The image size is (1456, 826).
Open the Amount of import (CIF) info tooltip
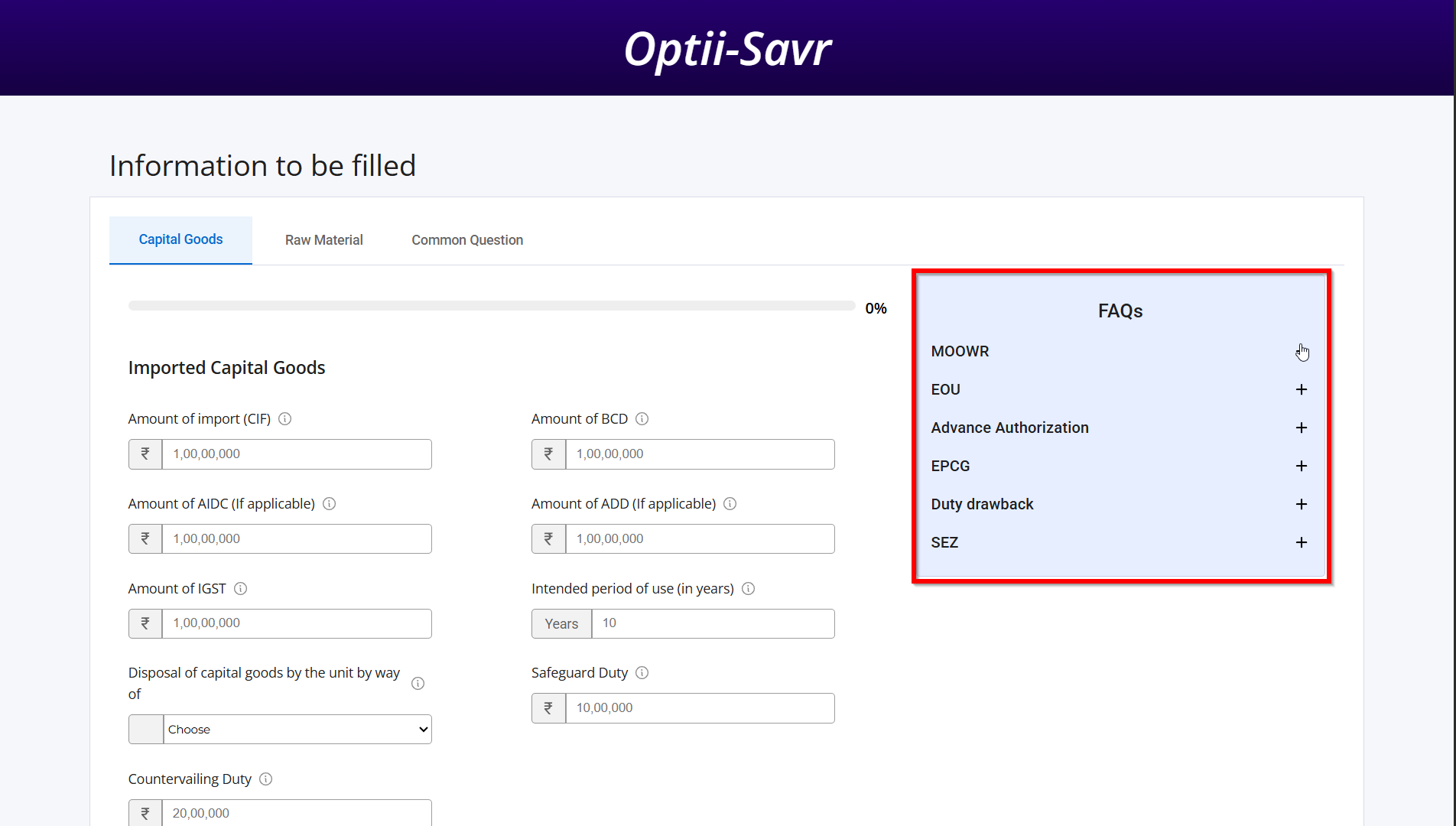click(x=284, y=419)
